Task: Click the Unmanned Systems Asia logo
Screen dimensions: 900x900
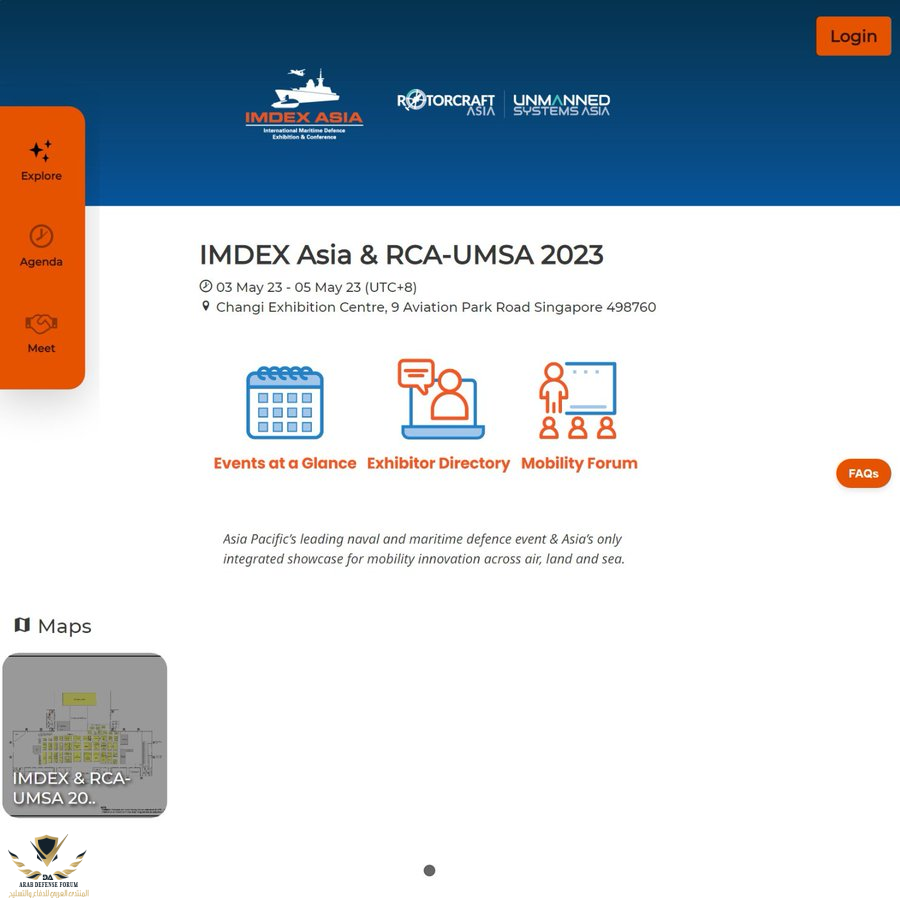Action: click(x=561, y=104)
